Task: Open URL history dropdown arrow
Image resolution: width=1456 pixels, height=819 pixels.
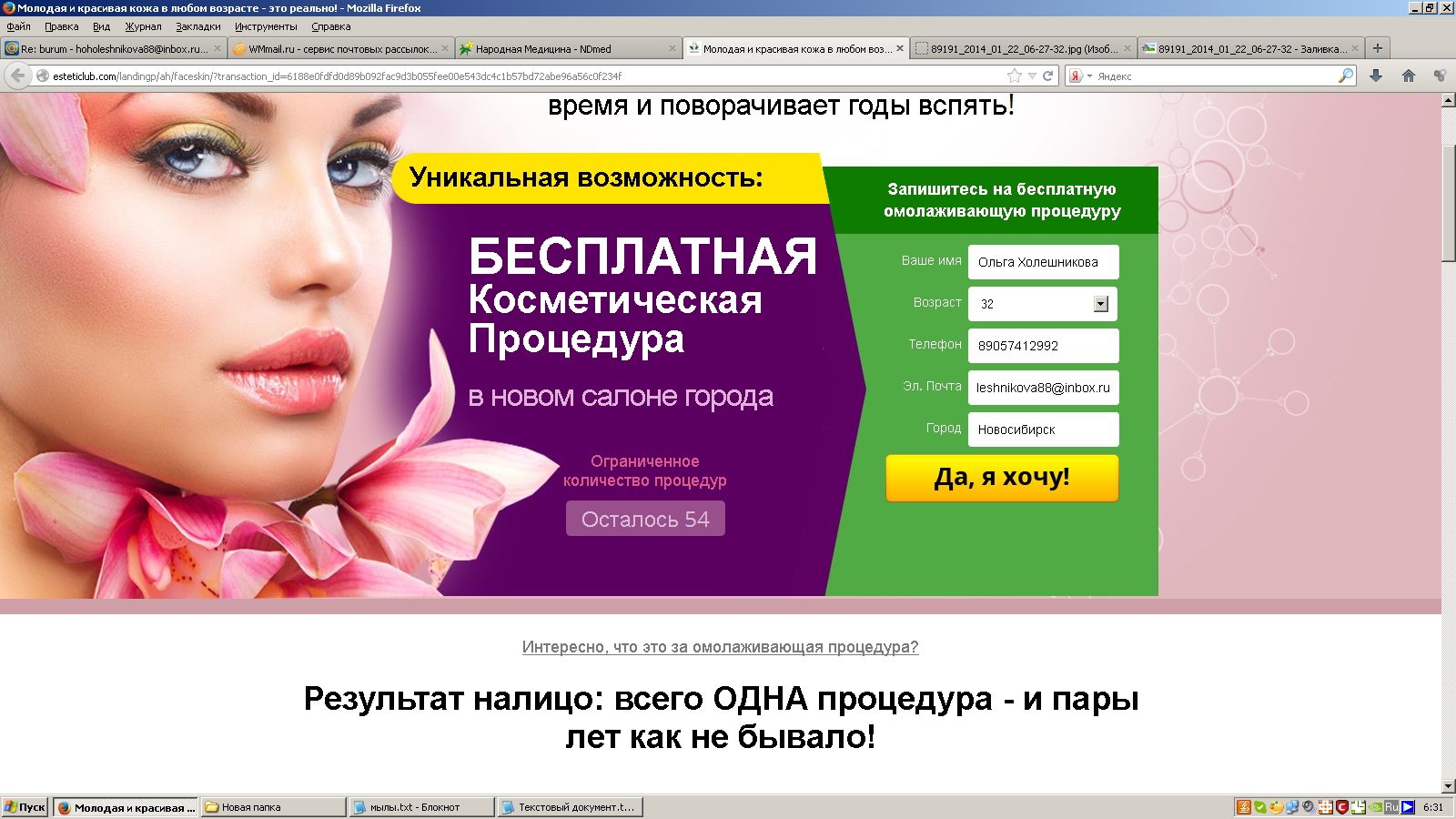Action: 1032,76
